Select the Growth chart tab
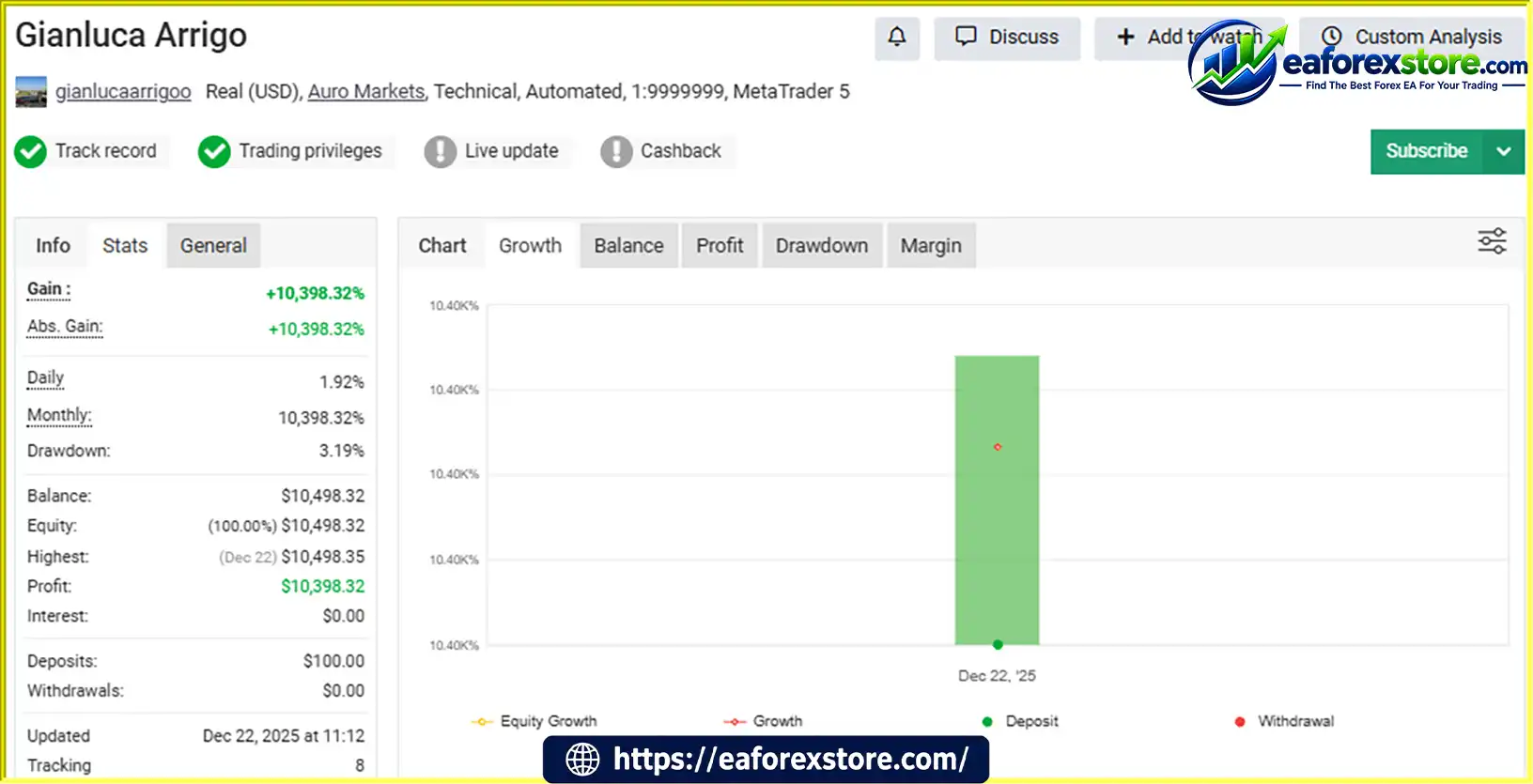1533x784 pixels. (530, 245)
